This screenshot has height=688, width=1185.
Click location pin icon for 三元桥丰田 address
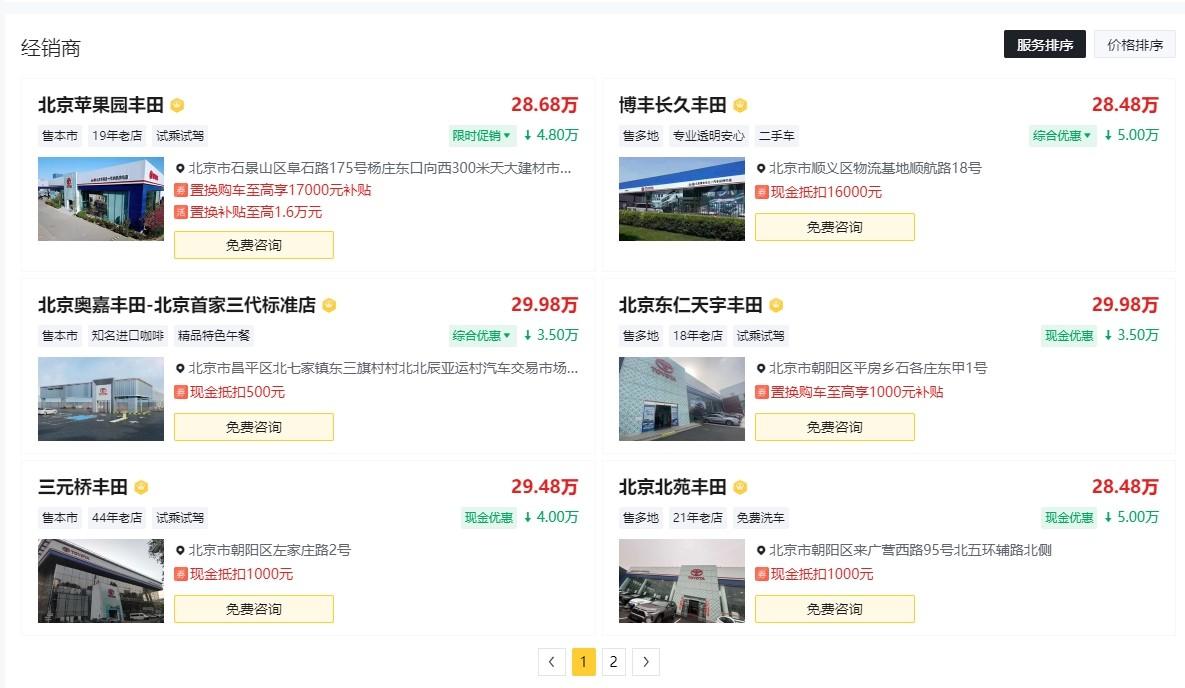pyautogui.click(x=180, y=551)
